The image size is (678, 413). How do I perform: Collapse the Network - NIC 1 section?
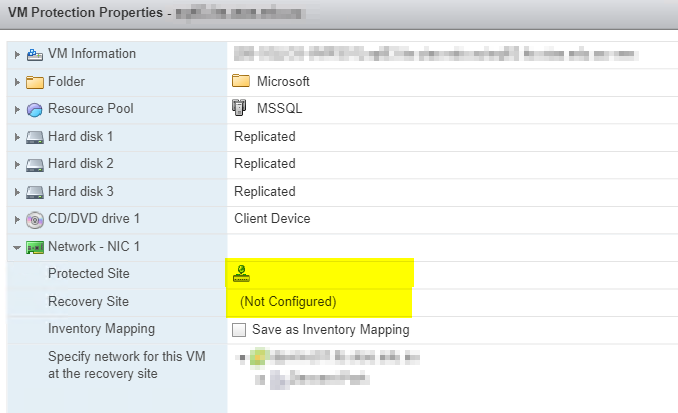(17, 247)
